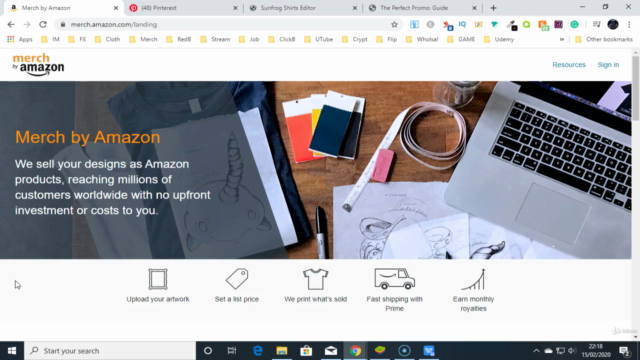Open the action center notifications icon
Image resolution: width=640 pixels, height=360 pixels.
(x=624, y=351)
